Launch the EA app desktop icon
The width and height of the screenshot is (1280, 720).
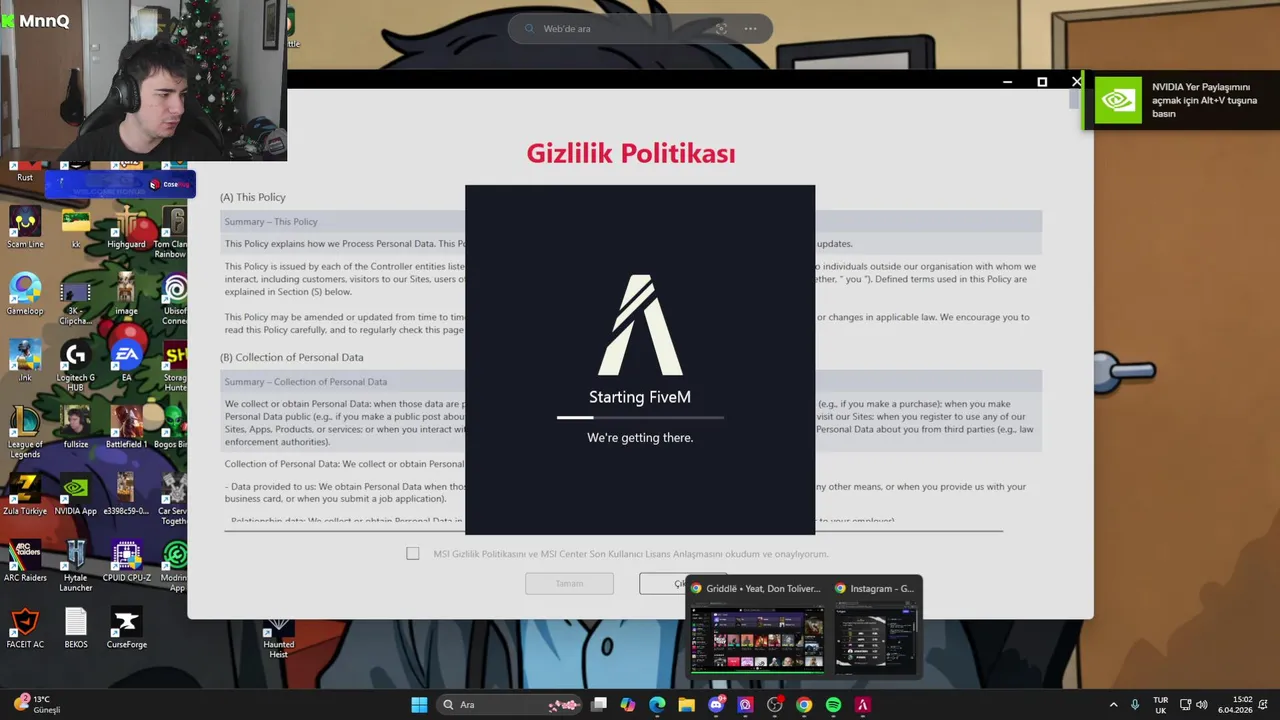[126, 362]
